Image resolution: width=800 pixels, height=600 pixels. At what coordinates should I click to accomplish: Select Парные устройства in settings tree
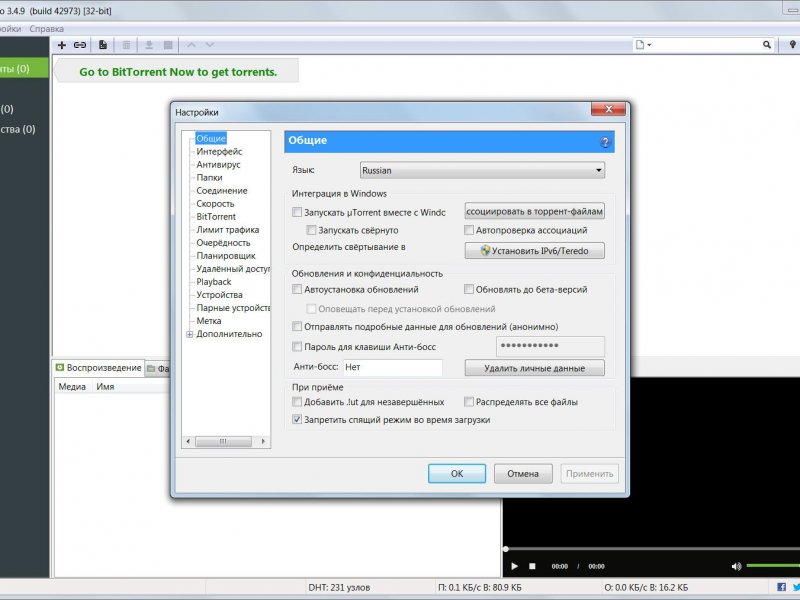coord(233,308)
